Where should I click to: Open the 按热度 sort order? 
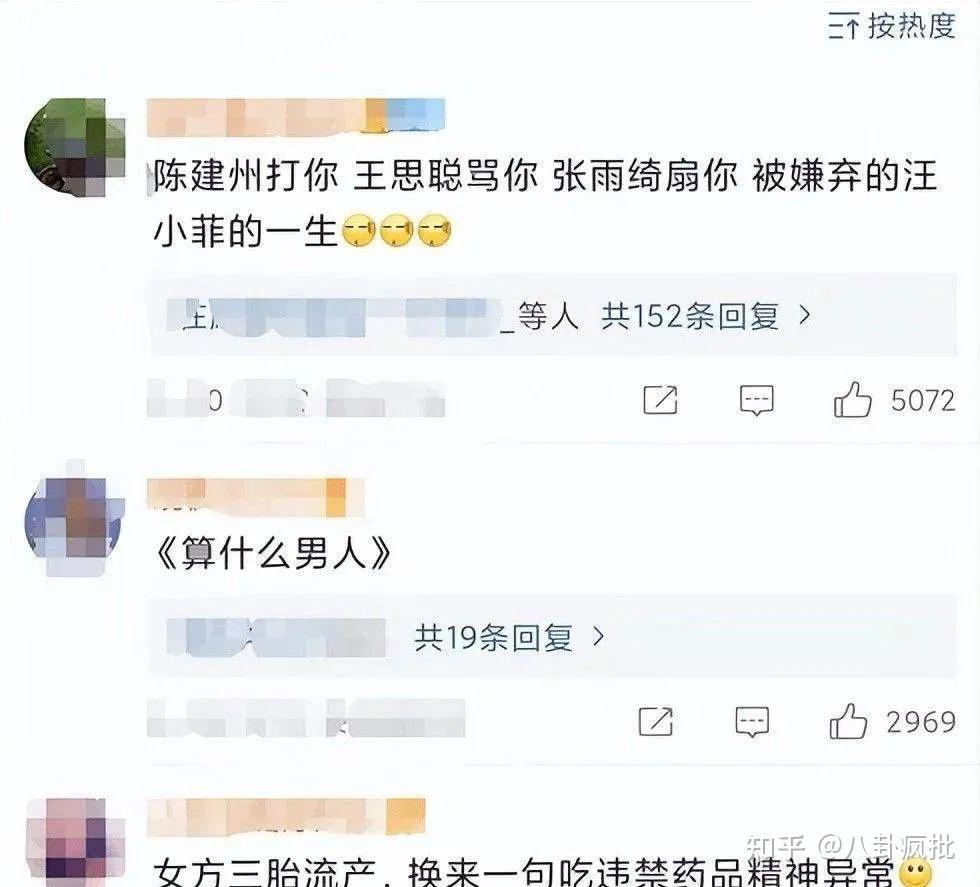point(892,26)
